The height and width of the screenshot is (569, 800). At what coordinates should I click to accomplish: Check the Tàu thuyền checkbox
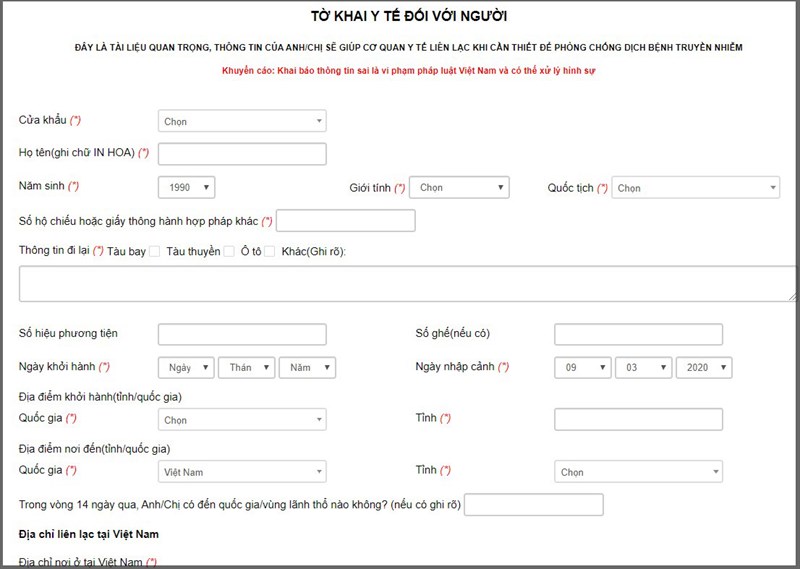229,252
